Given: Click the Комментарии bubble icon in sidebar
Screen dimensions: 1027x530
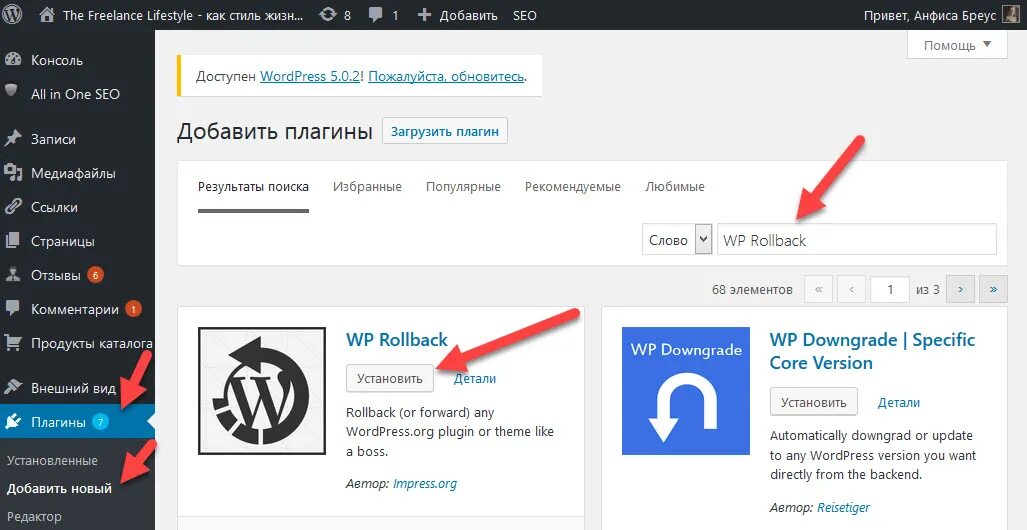Looking at the screenshot, I should pos(12,308).
